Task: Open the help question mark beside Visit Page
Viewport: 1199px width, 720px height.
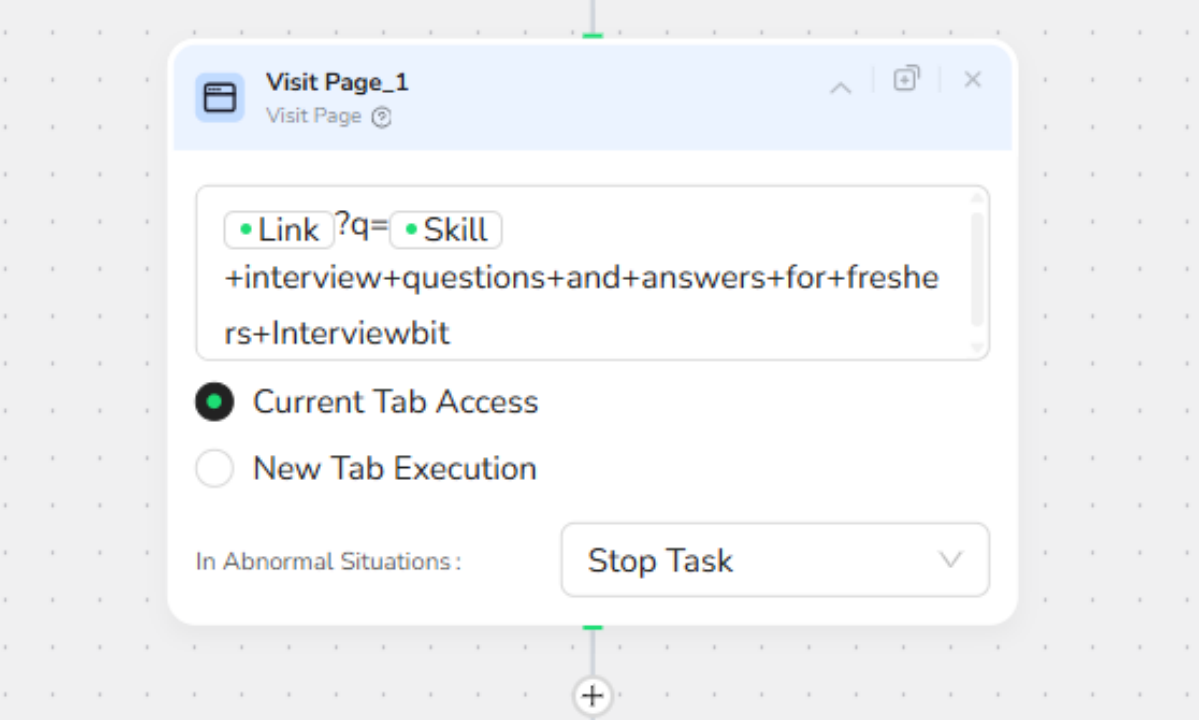Action: (381, 117)
